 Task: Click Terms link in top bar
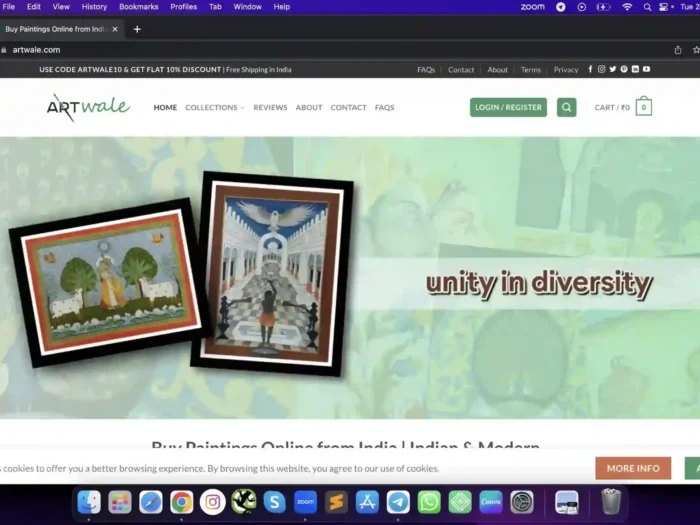[530, 70]
